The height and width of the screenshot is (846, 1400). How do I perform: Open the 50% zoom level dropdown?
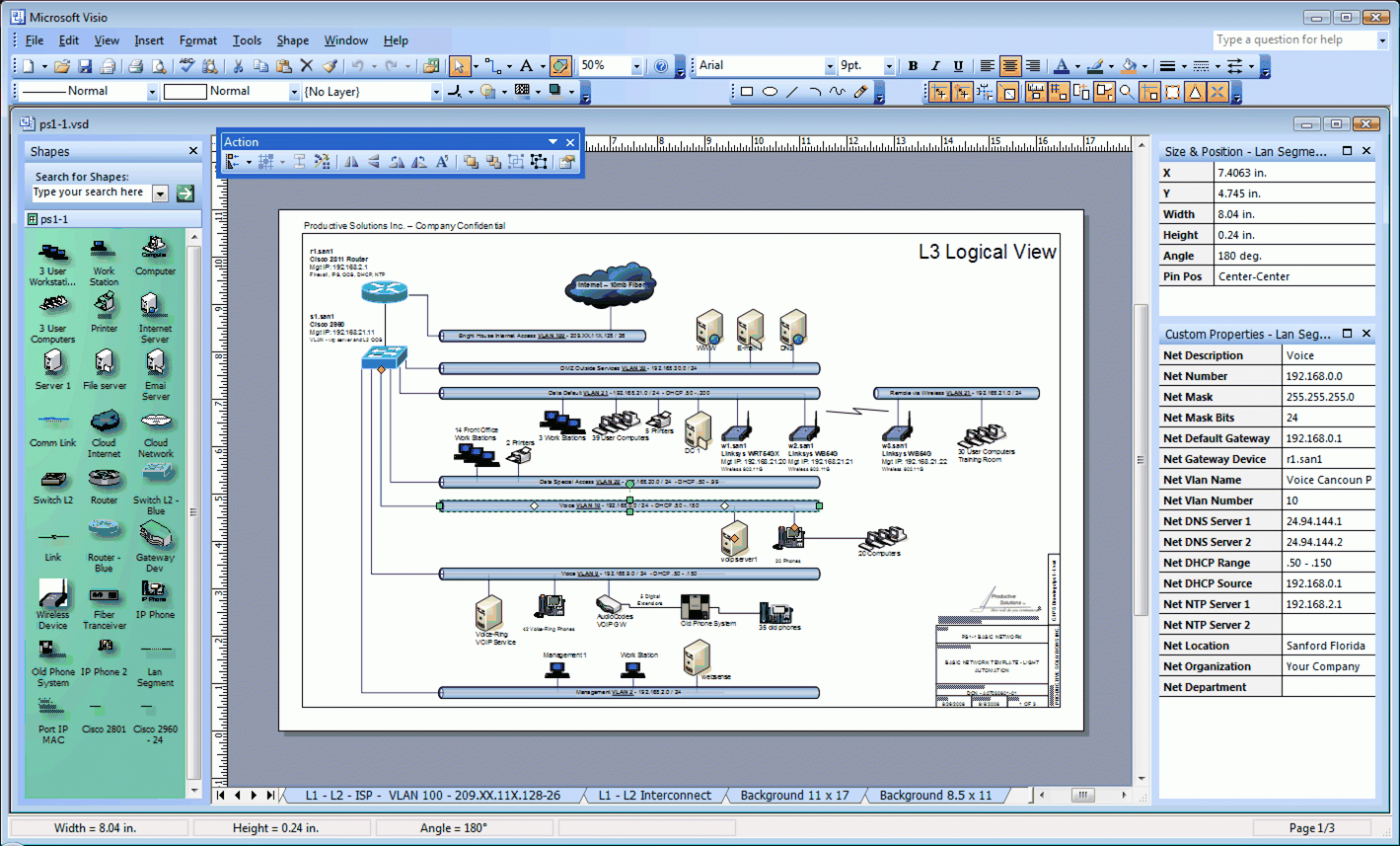coord(636,66)
